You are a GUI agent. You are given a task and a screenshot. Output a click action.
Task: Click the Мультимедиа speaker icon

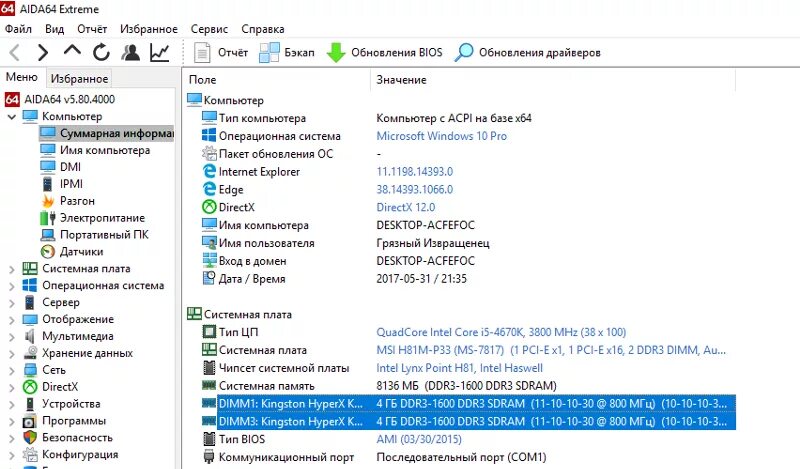click(x=30, y=336)
